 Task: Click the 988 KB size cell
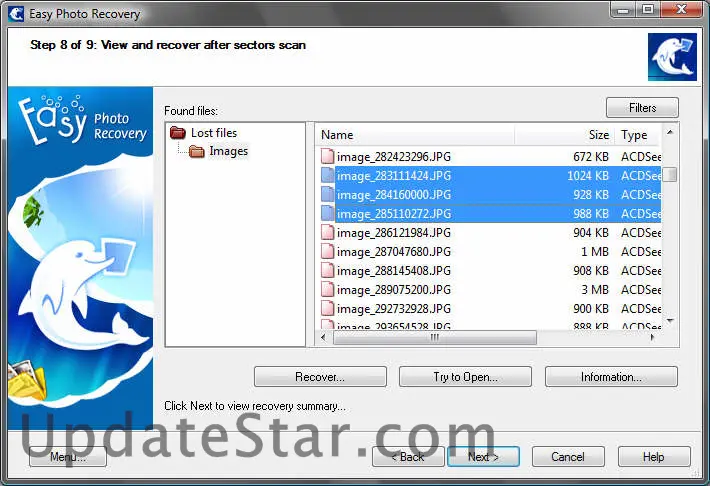(x=591, y=214)
